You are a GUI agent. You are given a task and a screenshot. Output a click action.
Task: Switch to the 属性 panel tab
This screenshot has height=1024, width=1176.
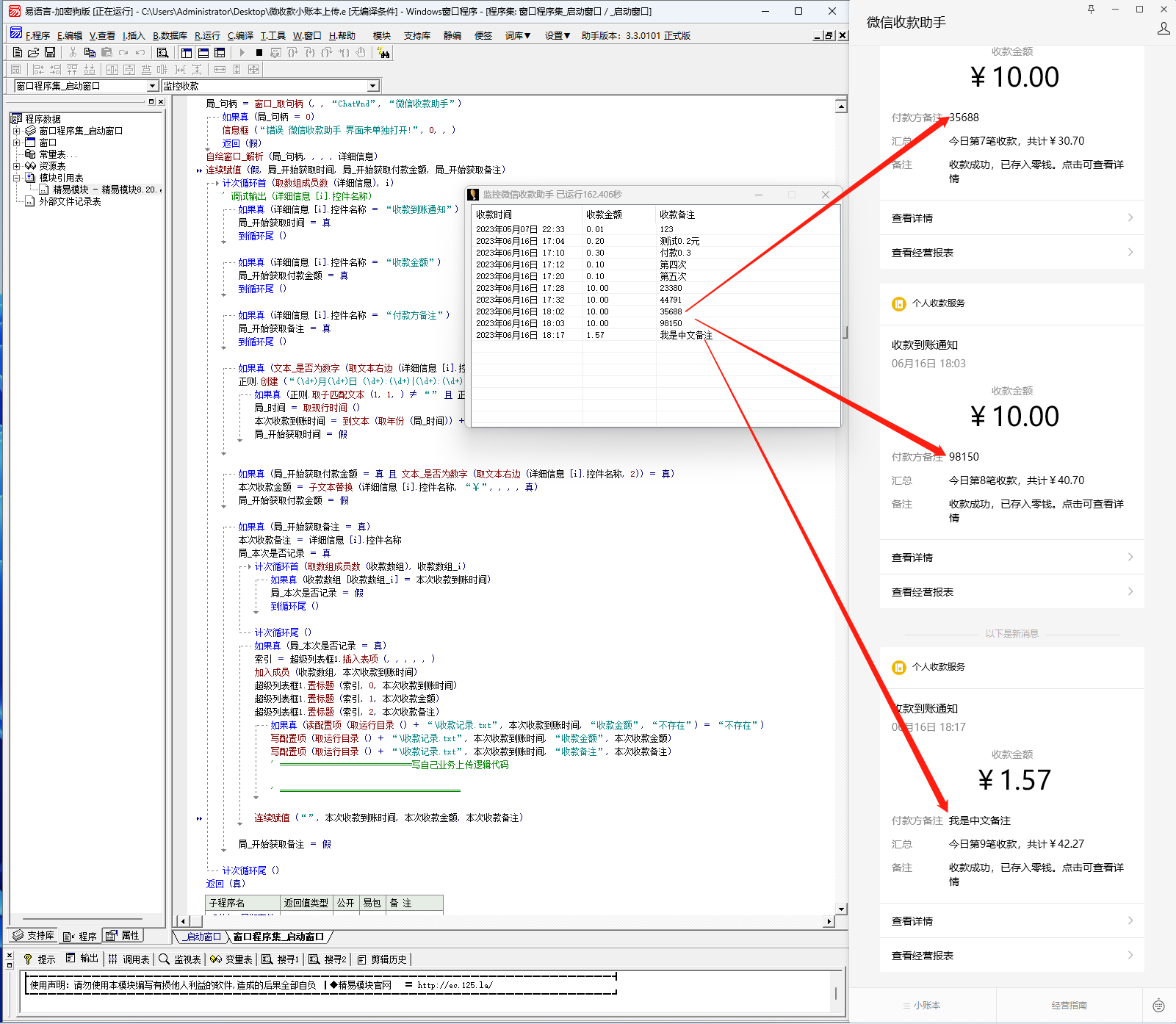click(123, 935)
